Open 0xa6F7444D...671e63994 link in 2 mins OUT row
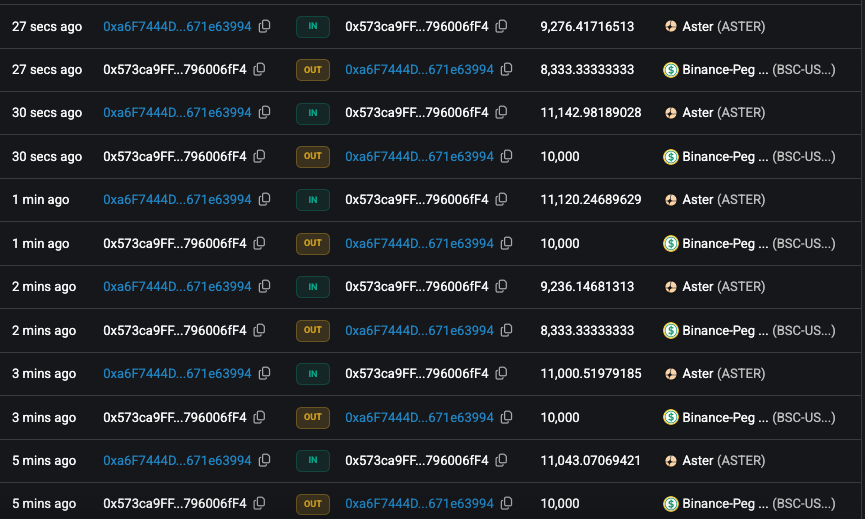This screenshot has height=519, width=865. [x=419, y=330]
